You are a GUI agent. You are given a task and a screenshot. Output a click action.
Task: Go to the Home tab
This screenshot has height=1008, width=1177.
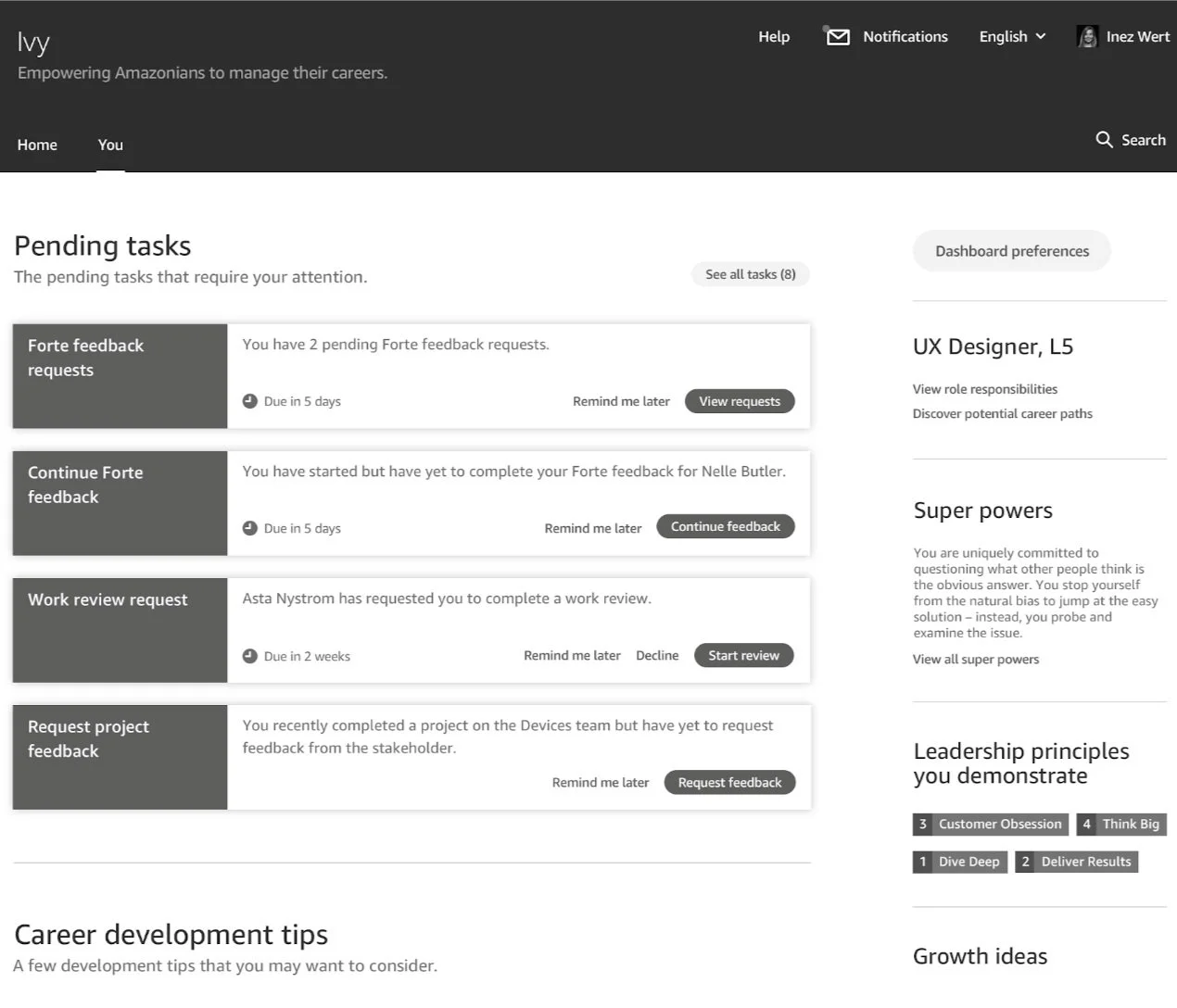pyautogui.click(x=37, y=145)
